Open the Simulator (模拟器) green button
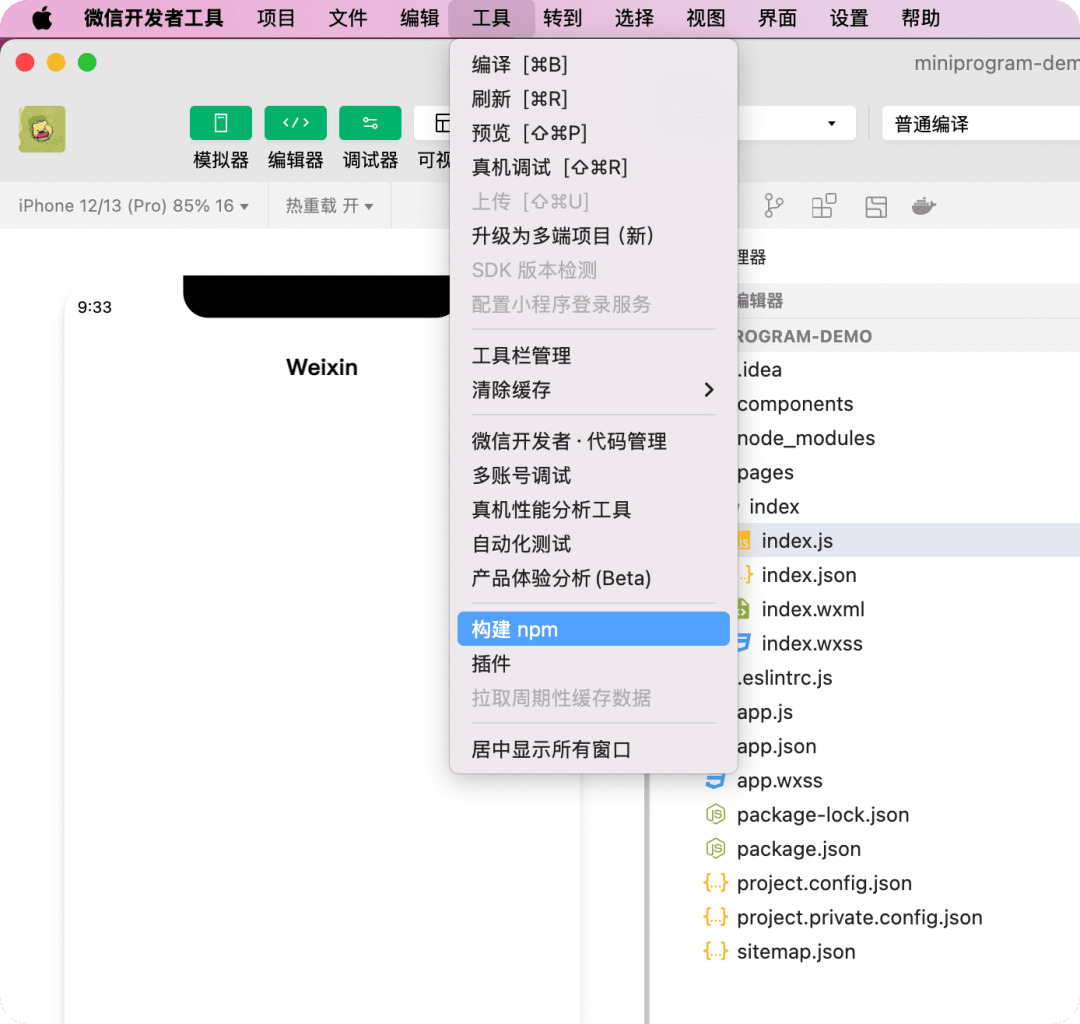This screenshot has width=1080, height=1024. coord(220,123)
